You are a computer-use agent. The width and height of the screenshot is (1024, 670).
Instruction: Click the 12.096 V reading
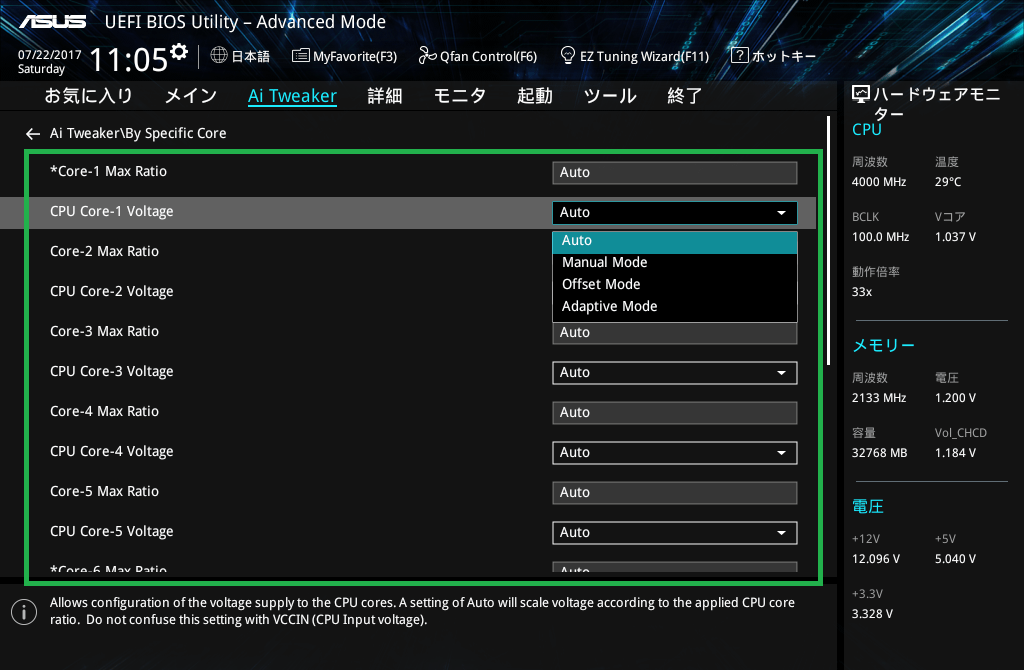876,559
